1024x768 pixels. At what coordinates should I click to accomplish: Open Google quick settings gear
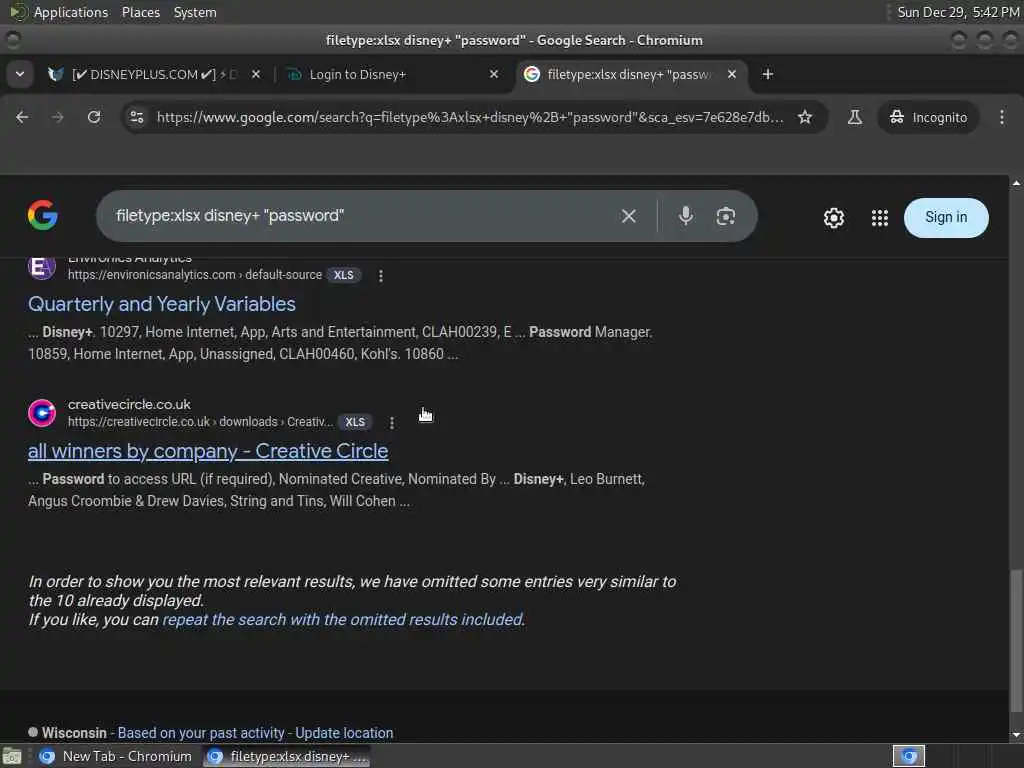click(x=834, y=217)
